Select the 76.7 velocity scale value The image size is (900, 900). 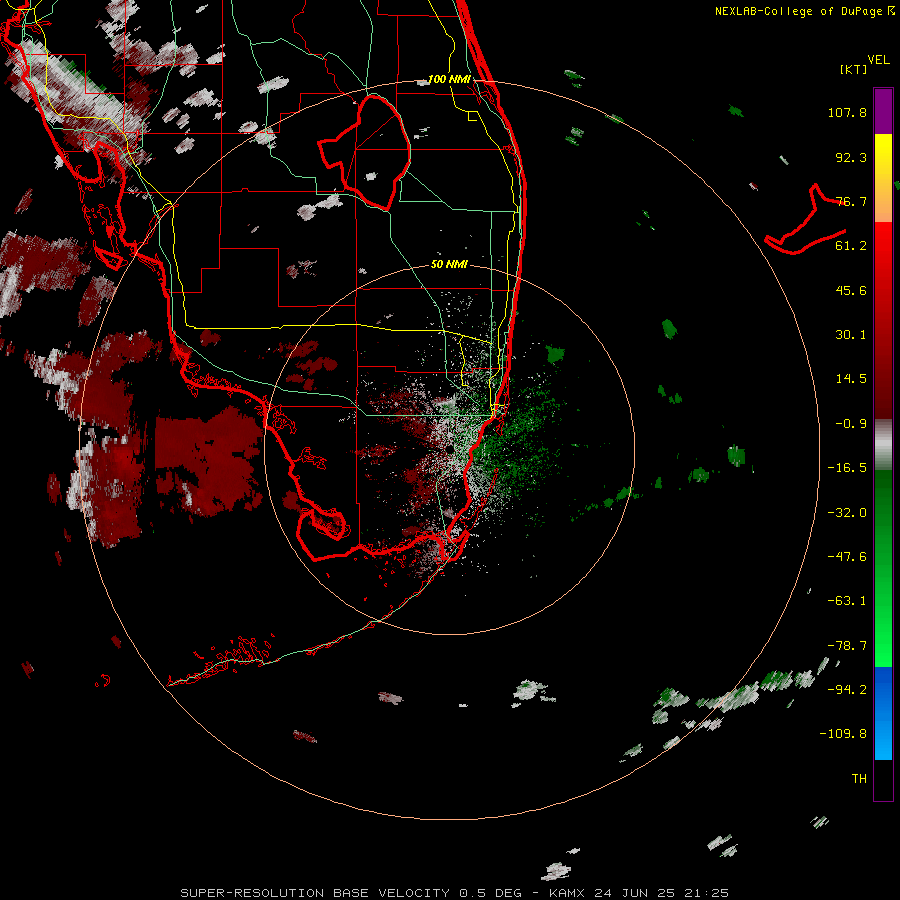851,201
